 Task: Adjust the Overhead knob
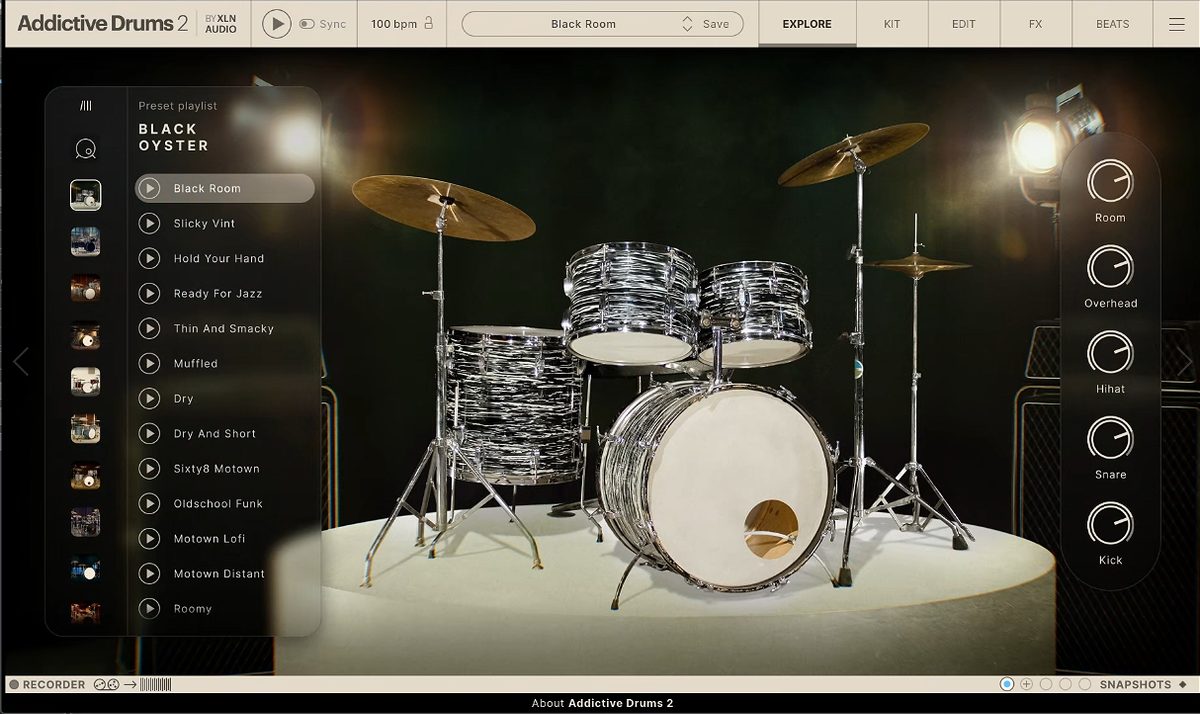click(x=1110, y=267)
